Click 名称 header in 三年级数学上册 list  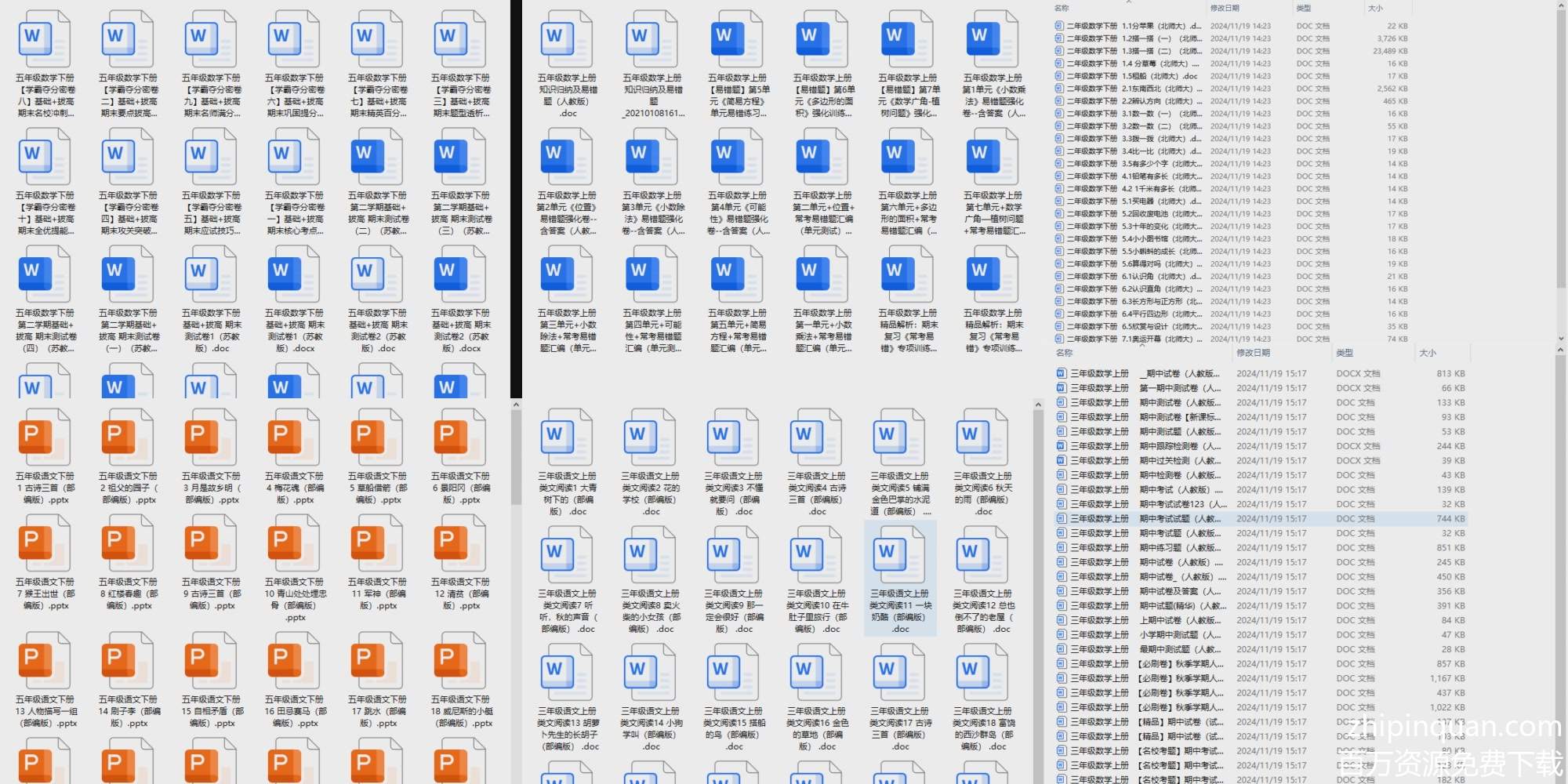click(x=1064, y=353)
